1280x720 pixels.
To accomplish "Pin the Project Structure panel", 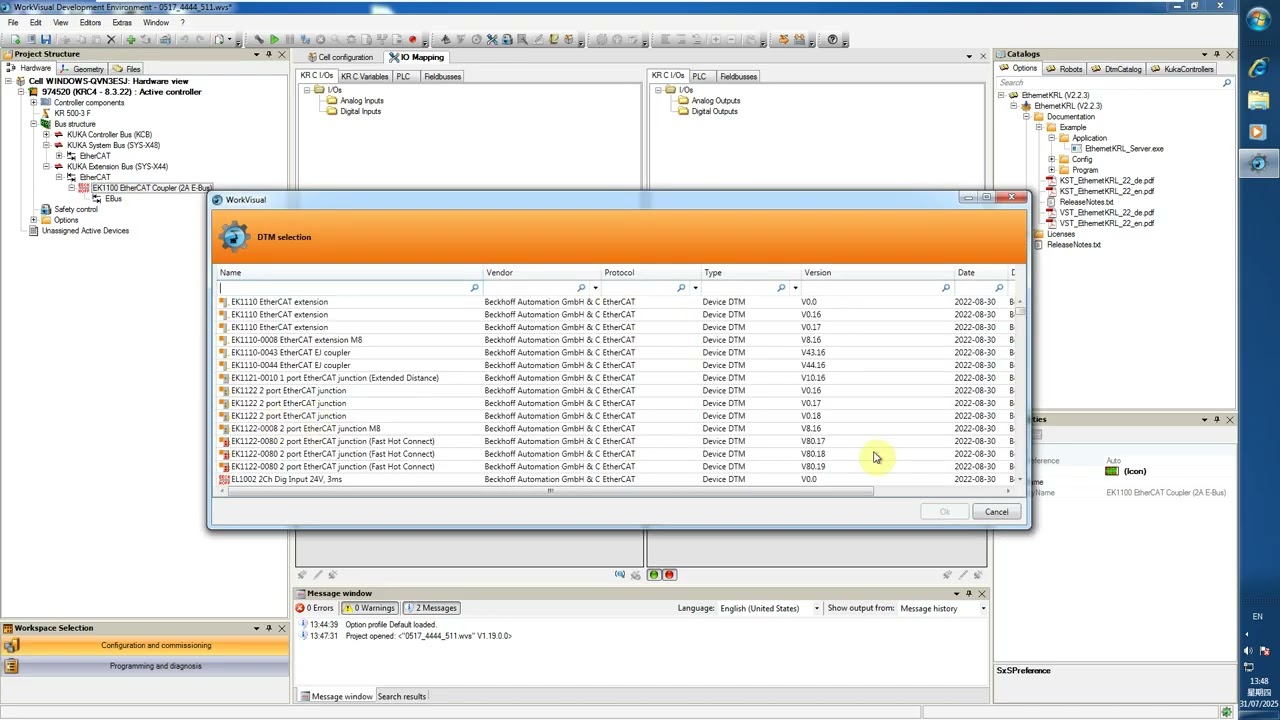I will pyautogui.click(x=268, y=54).
